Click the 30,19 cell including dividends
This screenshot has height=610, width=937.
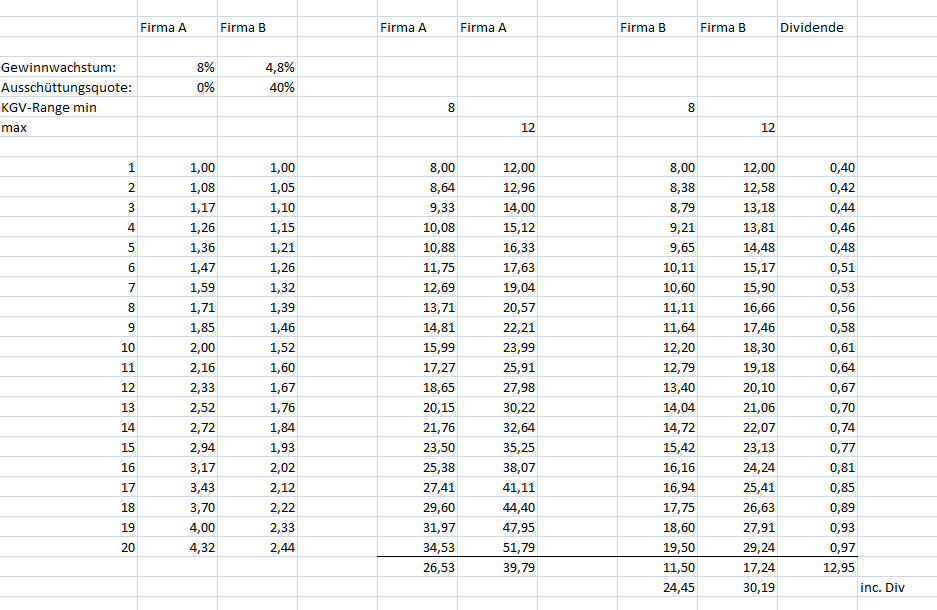click(x=737, y=587)
